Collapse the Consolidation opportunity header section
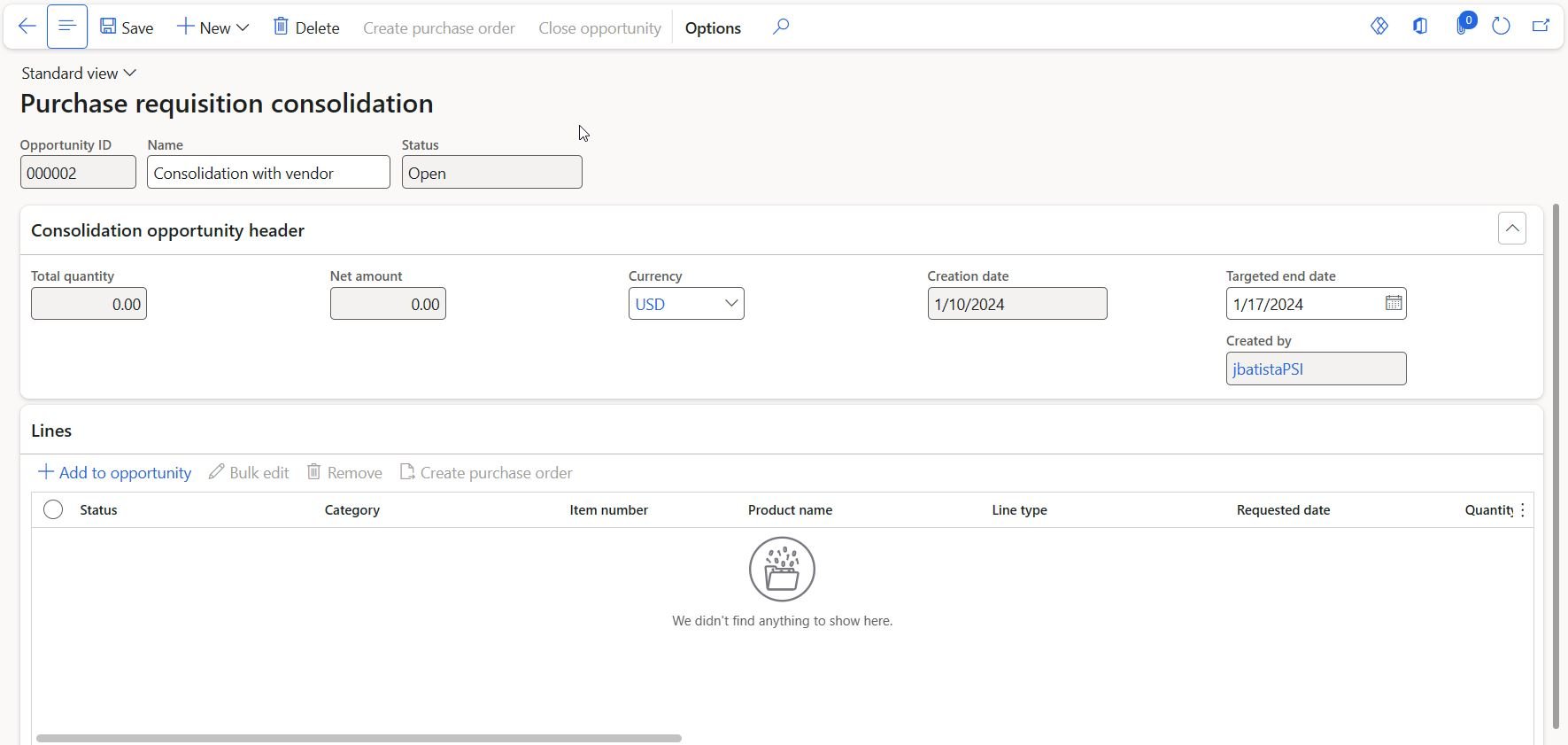1568x745 pixels. click(1512, 229)
